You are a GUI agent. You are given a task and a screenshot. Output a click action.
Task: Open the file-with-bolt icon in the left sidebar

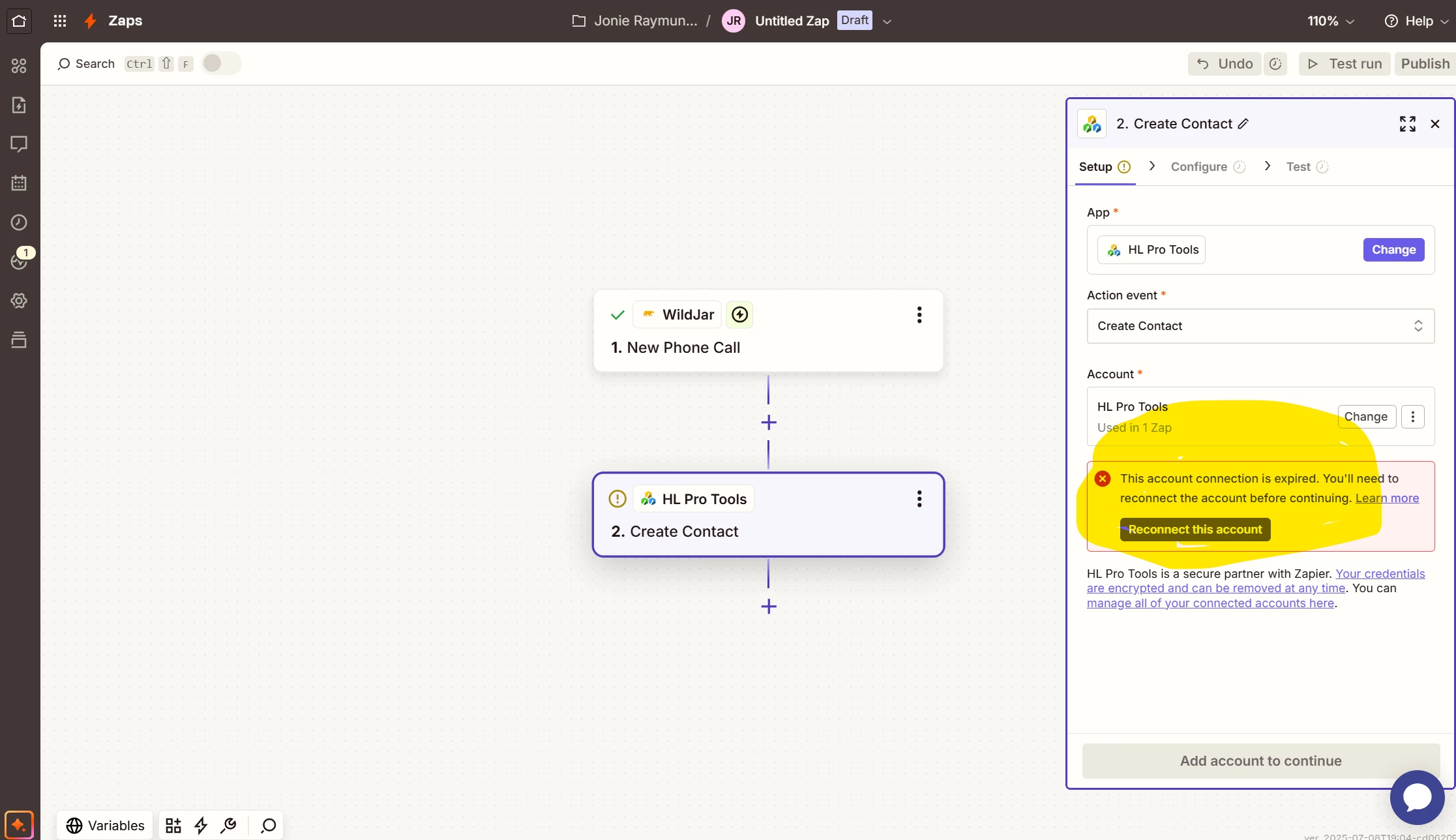[19, 105]
